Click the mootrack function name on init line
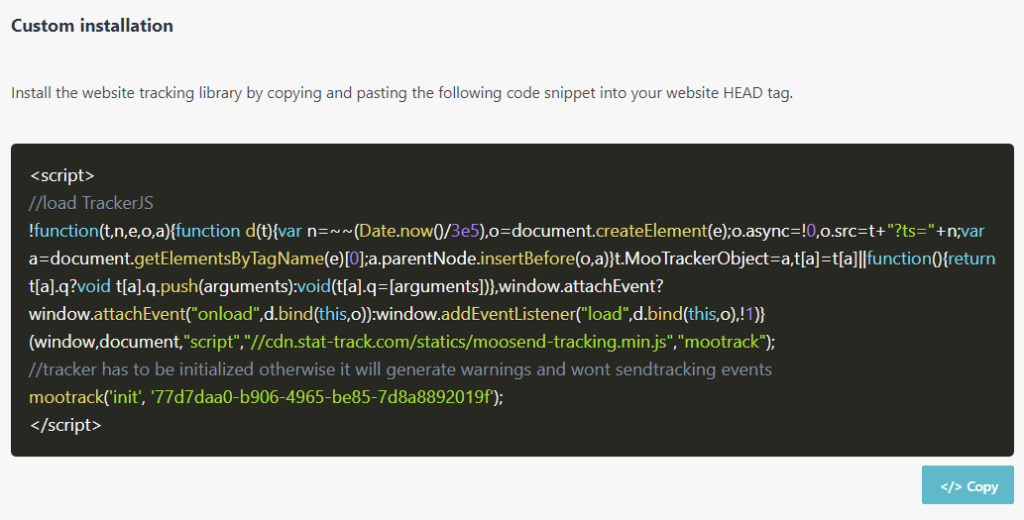This screenshot has height=520, width=1024. (x=67, y=397)
